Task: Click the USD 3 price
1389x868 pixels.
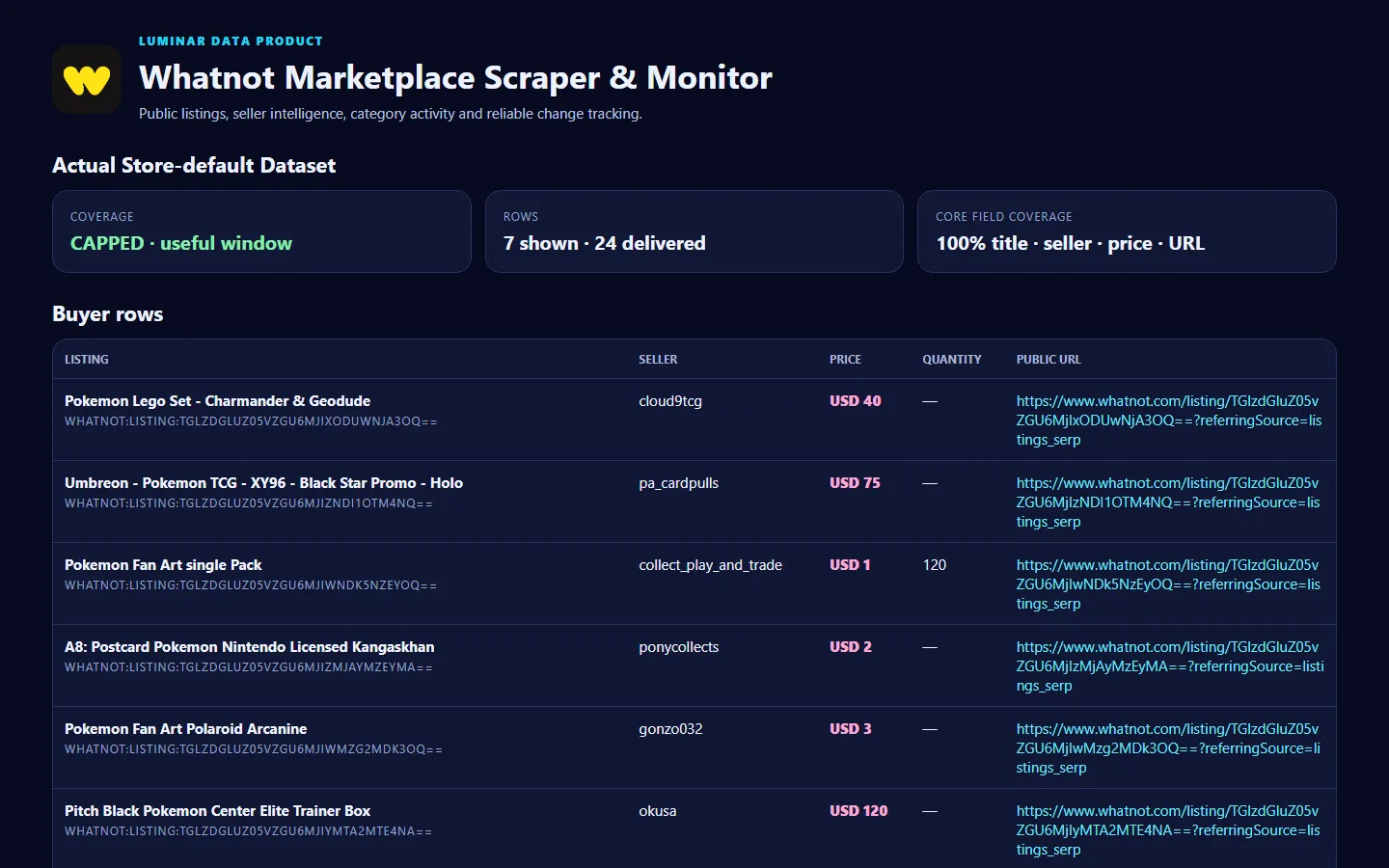Action: [851, 729]
